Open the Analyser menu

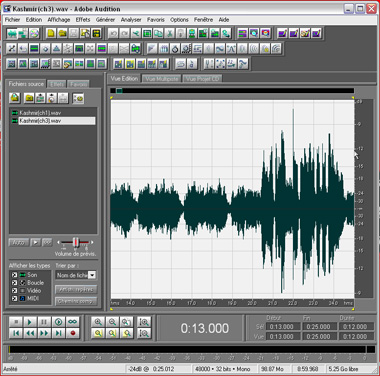[131, 20]
